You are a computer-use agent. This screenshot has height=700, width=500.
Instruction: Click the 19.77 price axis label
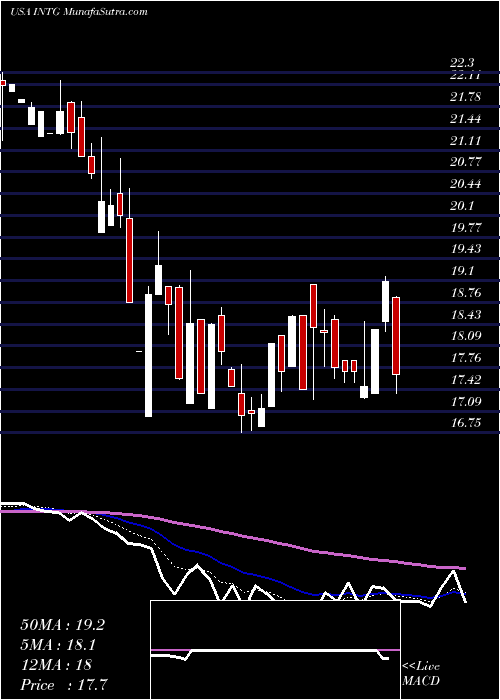coord(466,228)
